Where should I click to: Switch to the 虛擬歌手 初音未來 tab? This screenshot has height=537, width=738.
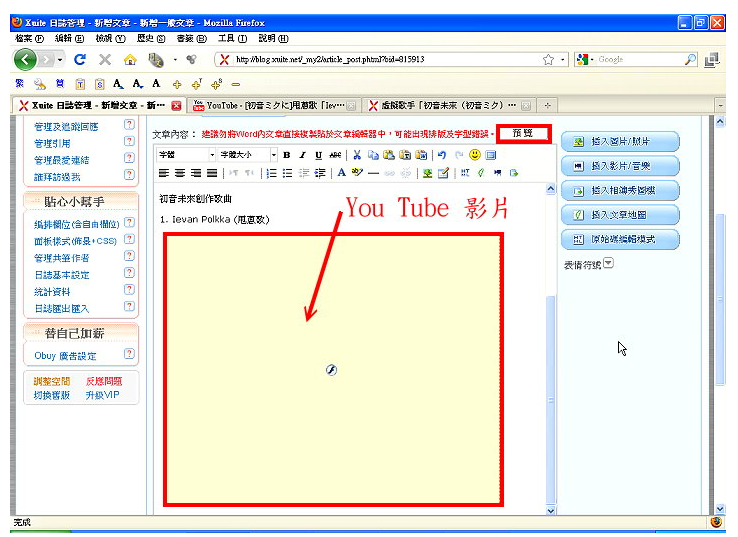449,105
